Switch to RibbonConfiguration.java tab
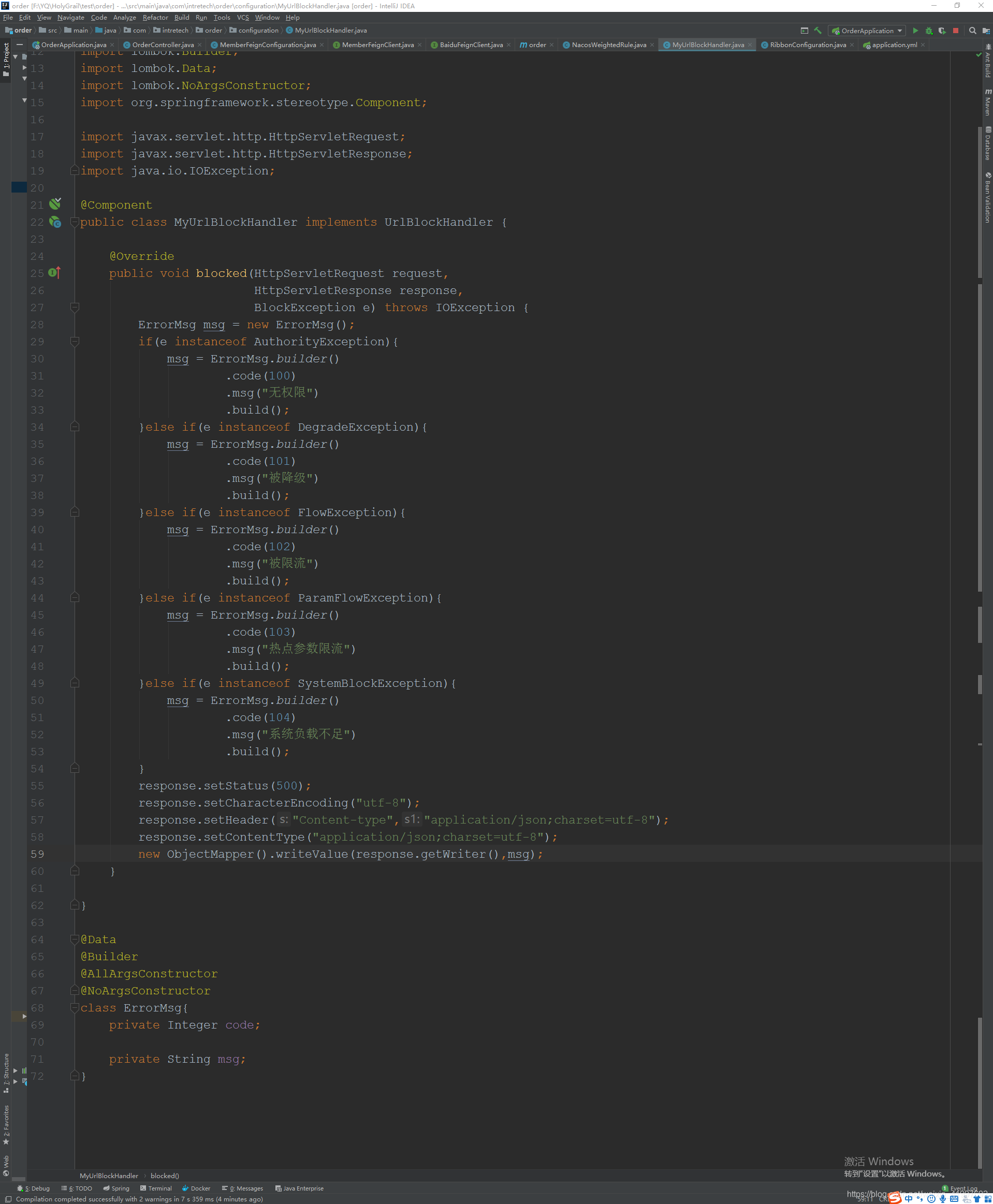993x1204 pixels. pyautogui.click(x=808, y=45)
